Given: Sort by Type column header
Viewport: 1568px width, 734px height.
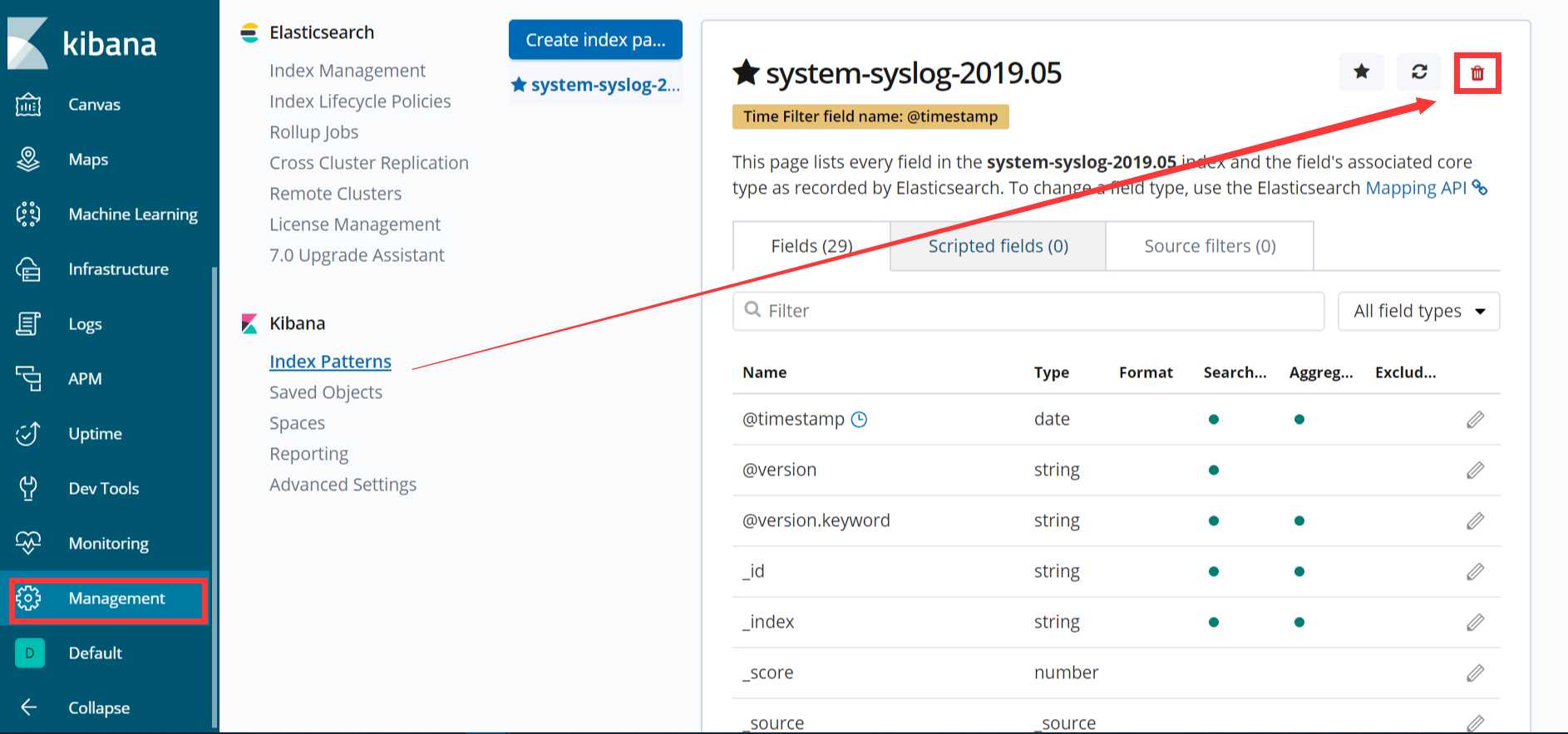Looking at the screenshot, I should (1052, 372).
